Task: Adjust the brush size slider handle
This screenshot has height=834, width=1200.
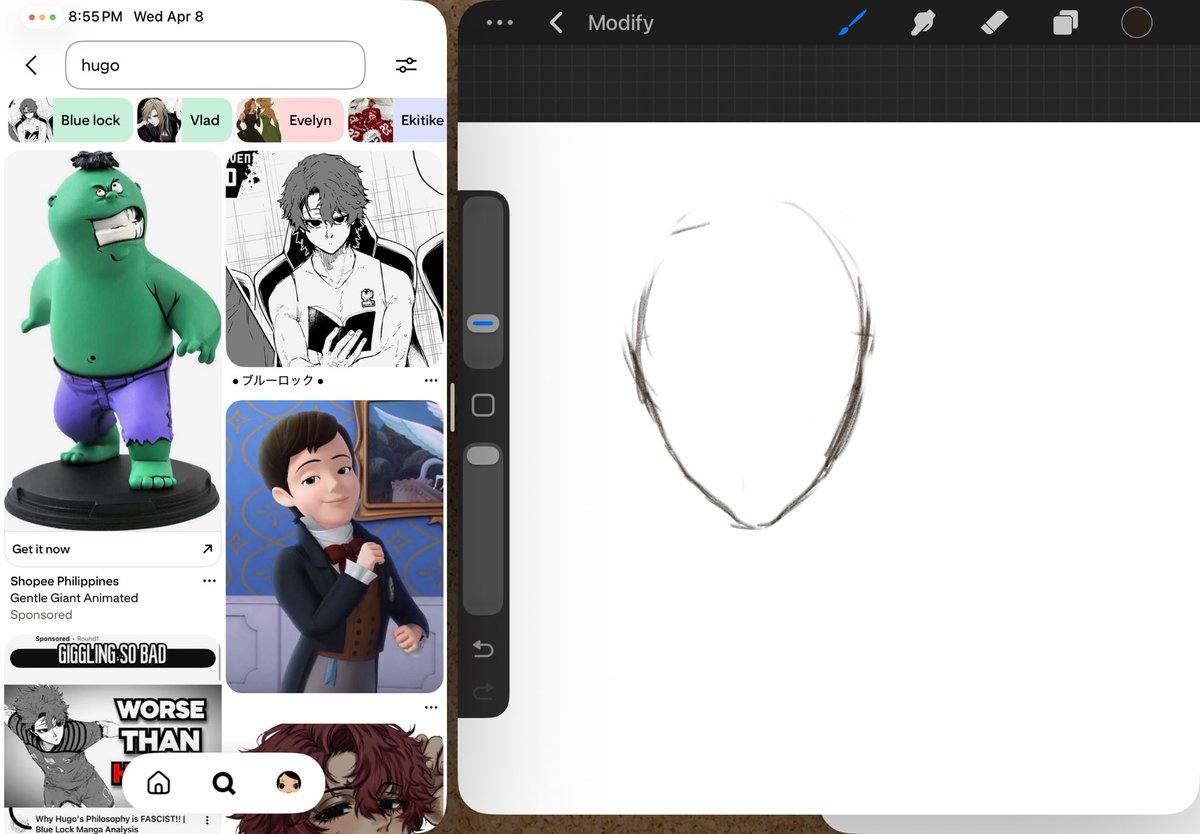Action: (x=483, y=324)
